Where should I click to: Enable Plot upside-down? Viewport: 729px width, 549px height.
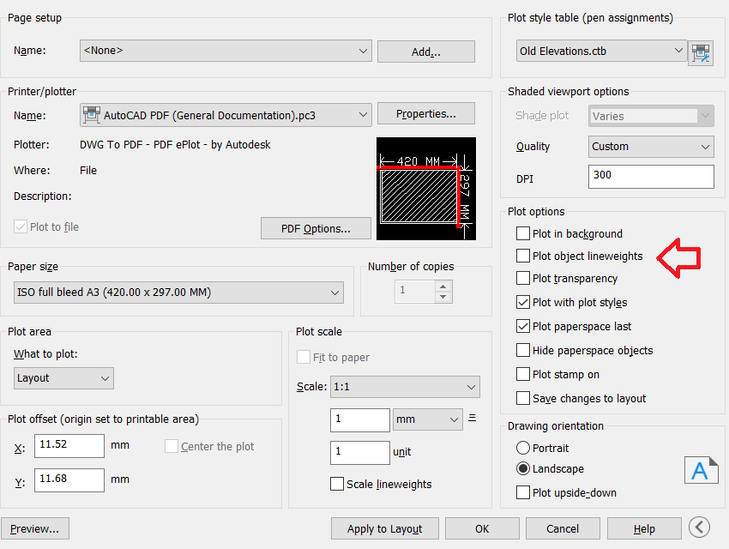[523, 492]
